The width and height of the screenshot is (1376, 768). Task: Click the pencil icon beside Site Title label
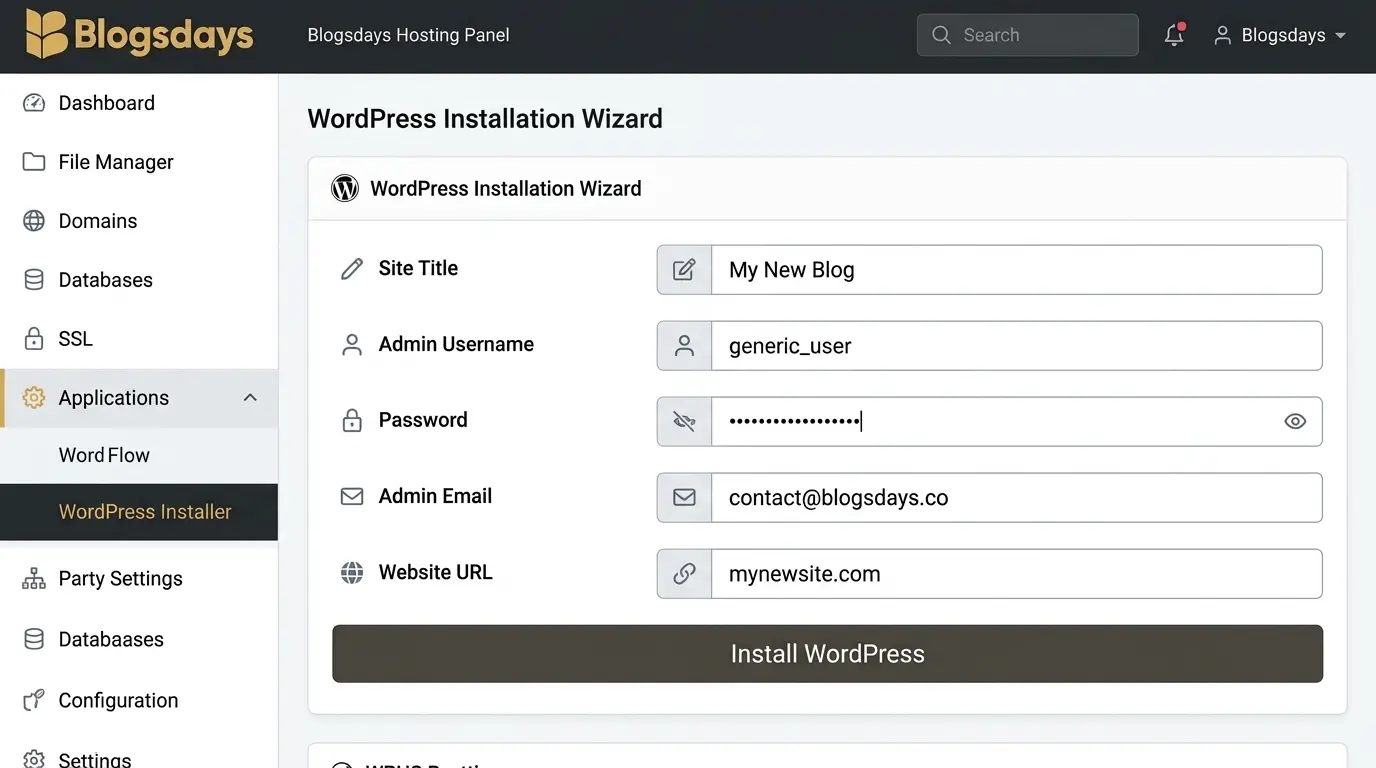pos(352,268)
